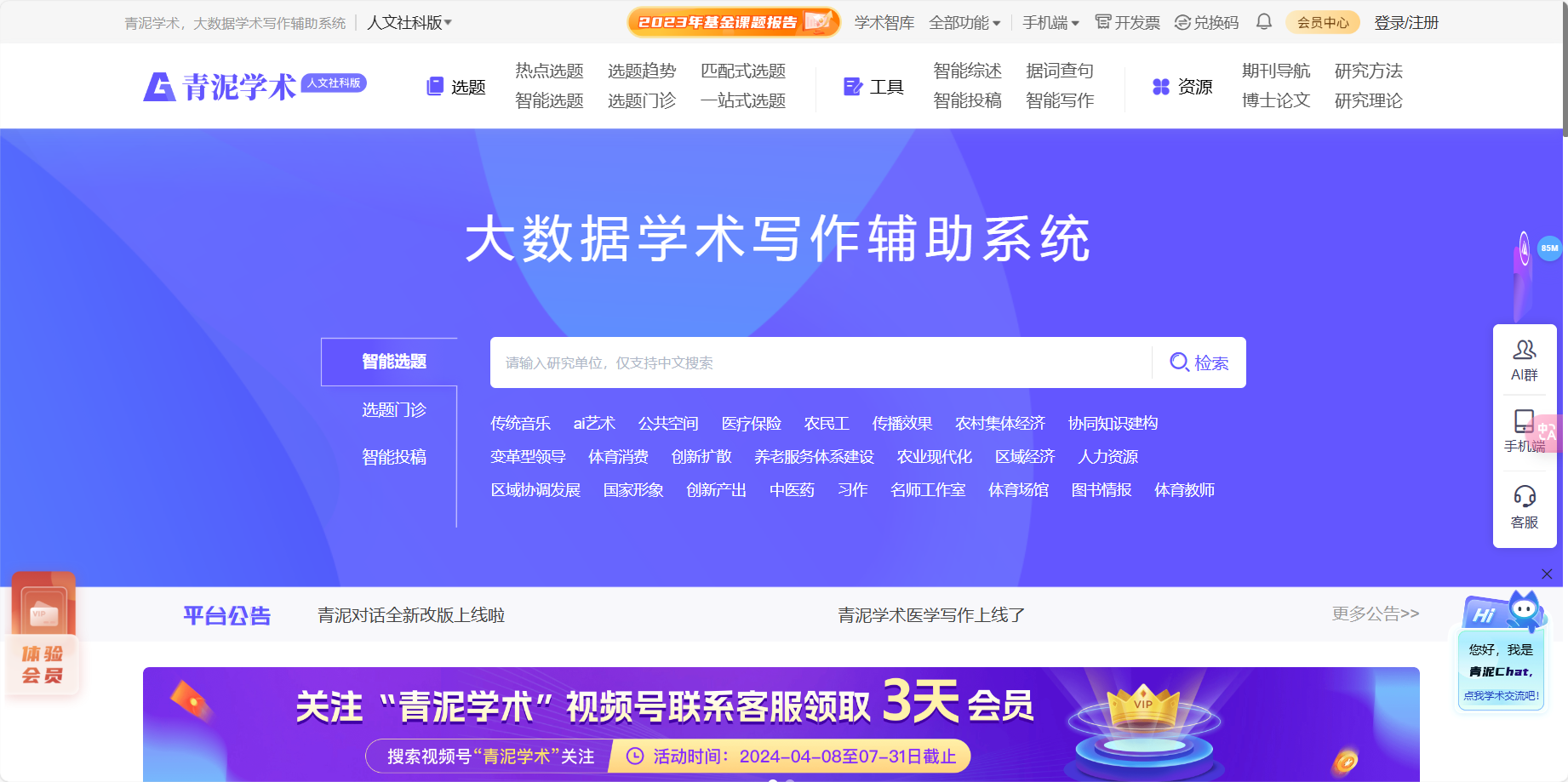Click the 开发票 invoice icon

tap(1102, 22)
